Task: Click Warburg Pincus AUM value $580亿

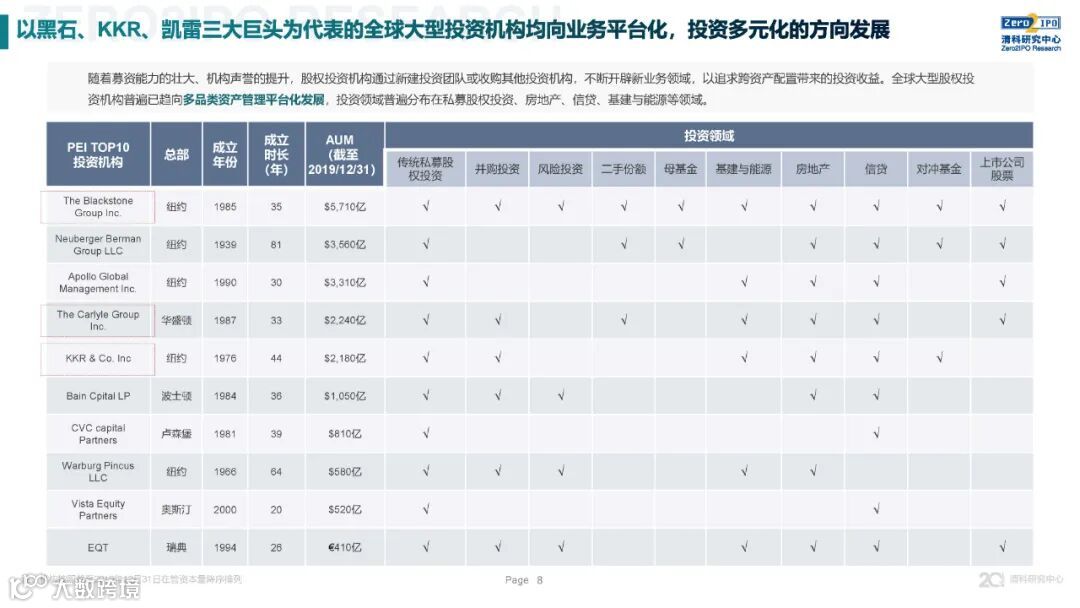Action: 345,472
